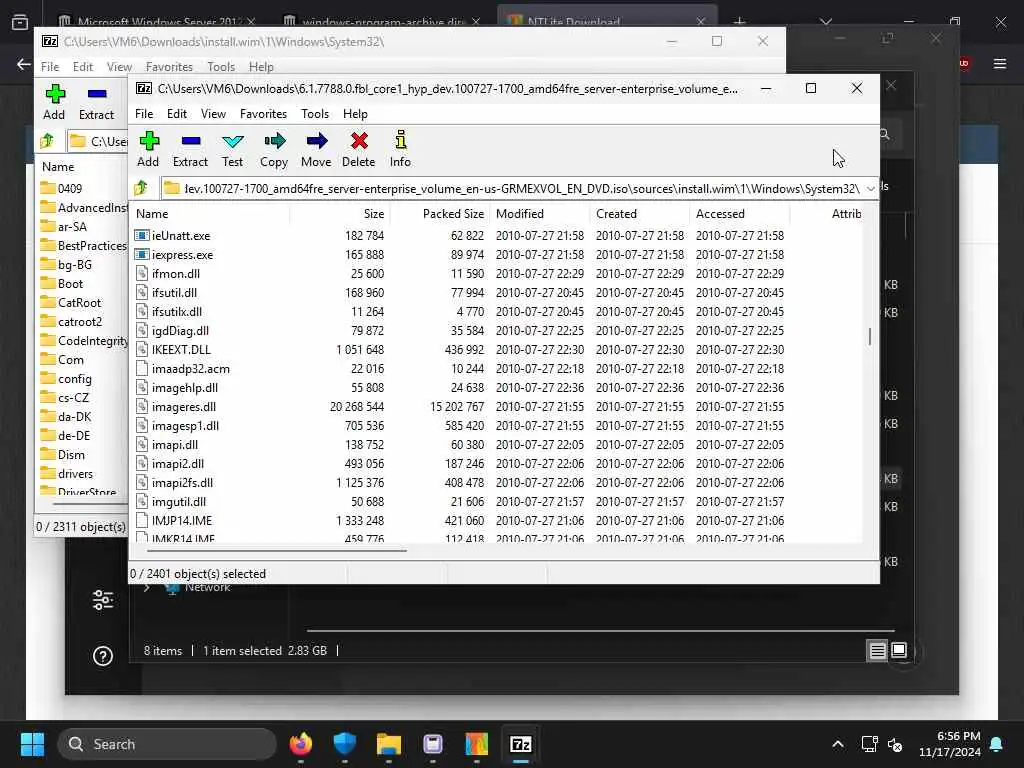The width and height of the screenshot is (1024, 768).
Task: Switch Explorer to details list view icon
Action: click(877, 650)
